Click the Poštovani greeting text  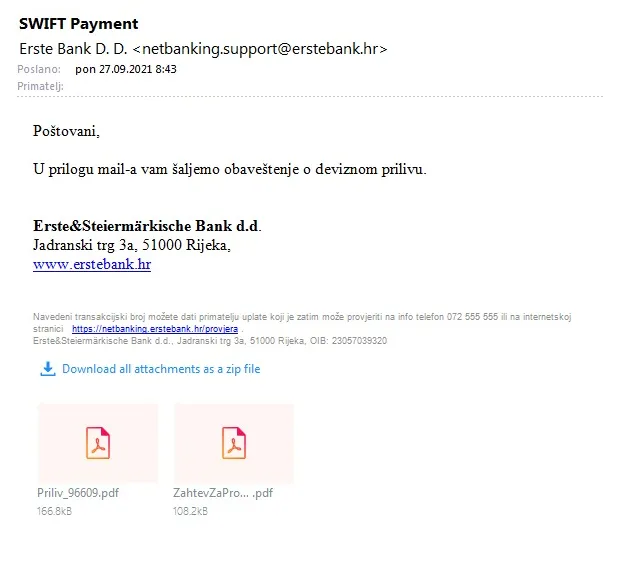(66, 131)
